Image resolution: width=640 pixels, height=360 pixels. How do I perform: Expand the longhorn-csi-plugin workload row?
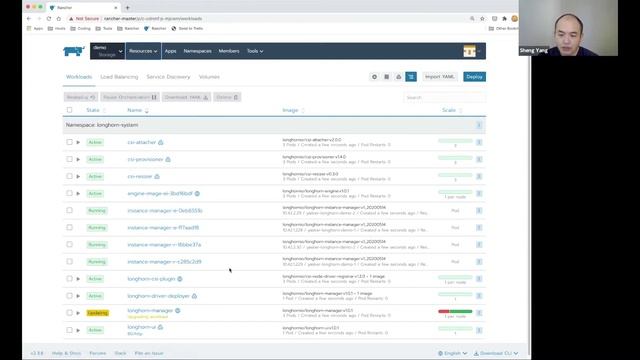(x=78, y=279)
